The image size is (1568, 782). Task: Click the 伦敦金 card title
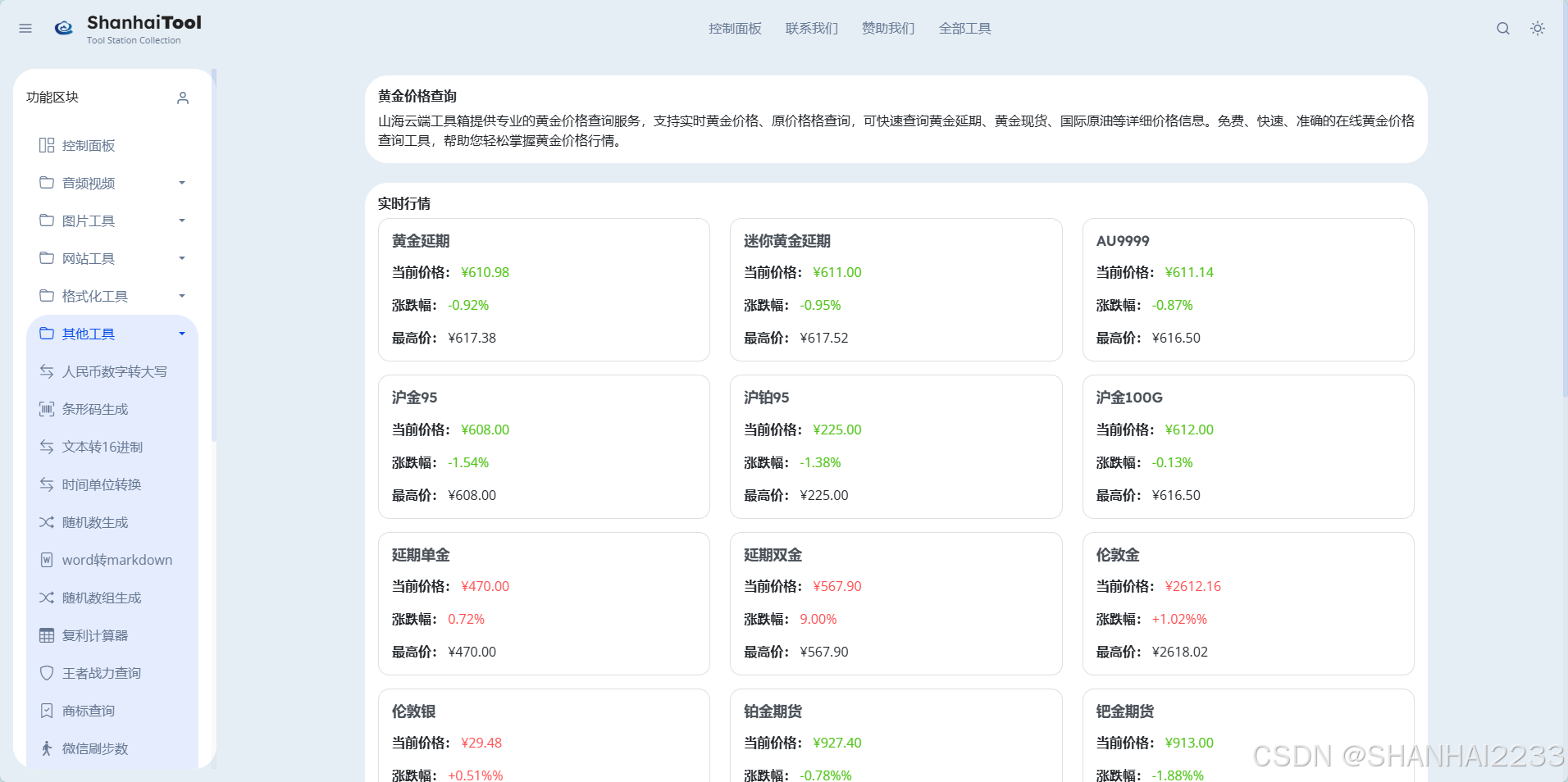coord(1118,555)
